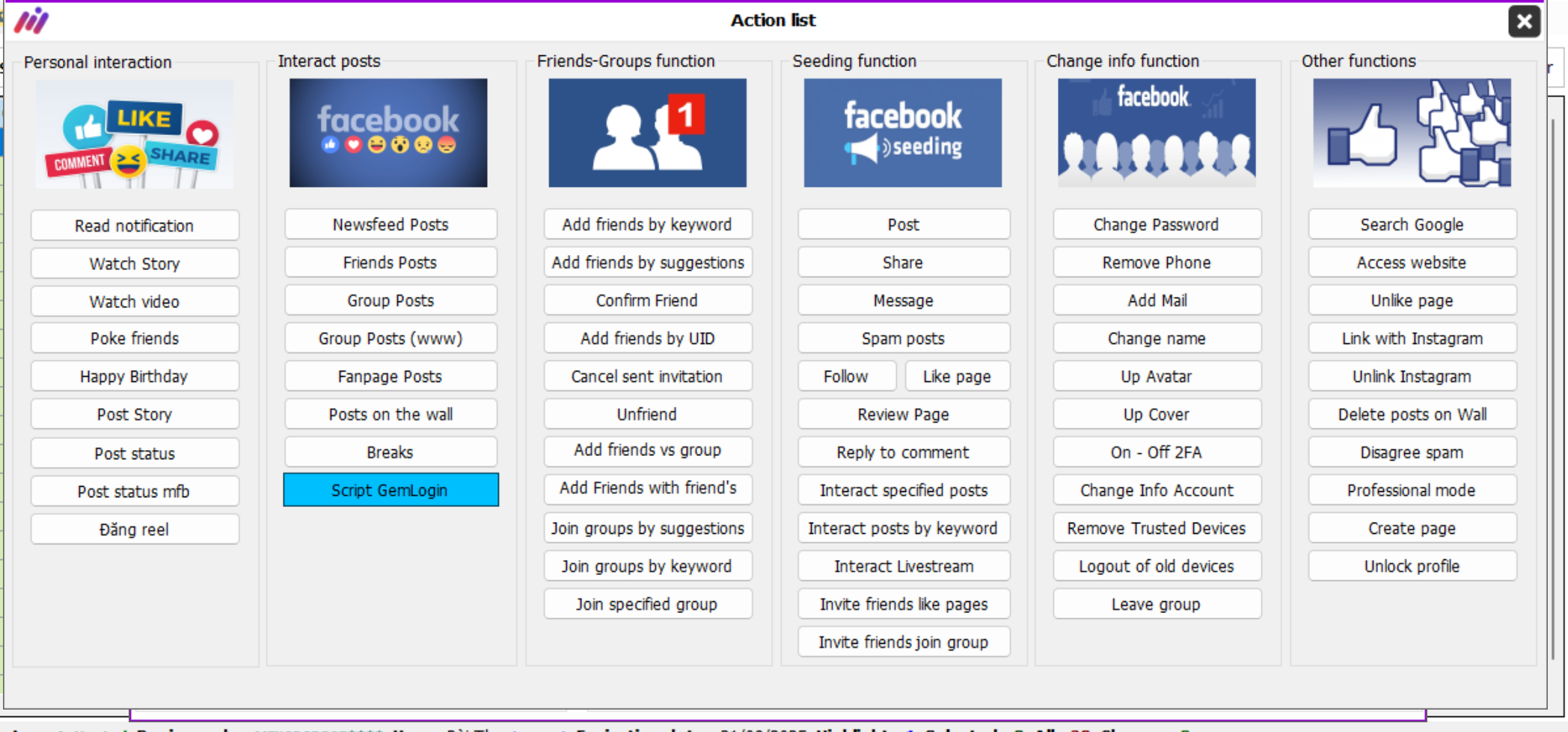This screenshot has height=732, width=1568.
Task: Click the Add Mail button
Action: 1157,301
